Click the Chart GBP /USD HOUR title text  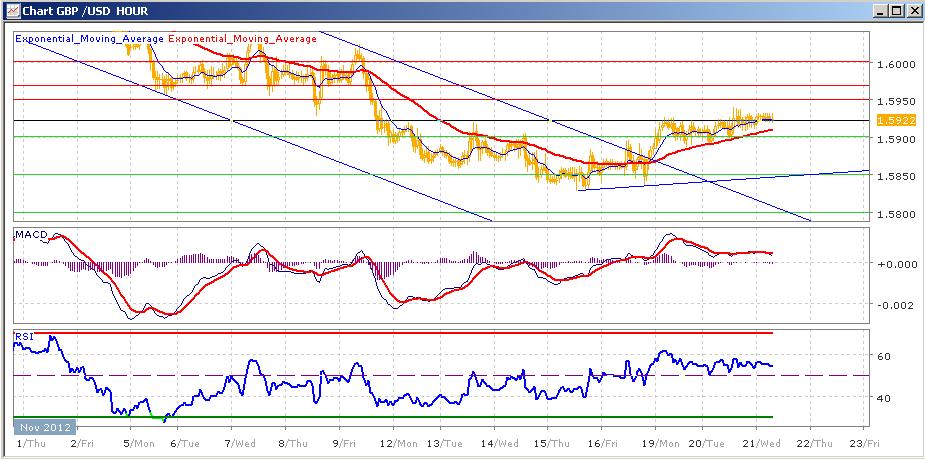[85, 11]
